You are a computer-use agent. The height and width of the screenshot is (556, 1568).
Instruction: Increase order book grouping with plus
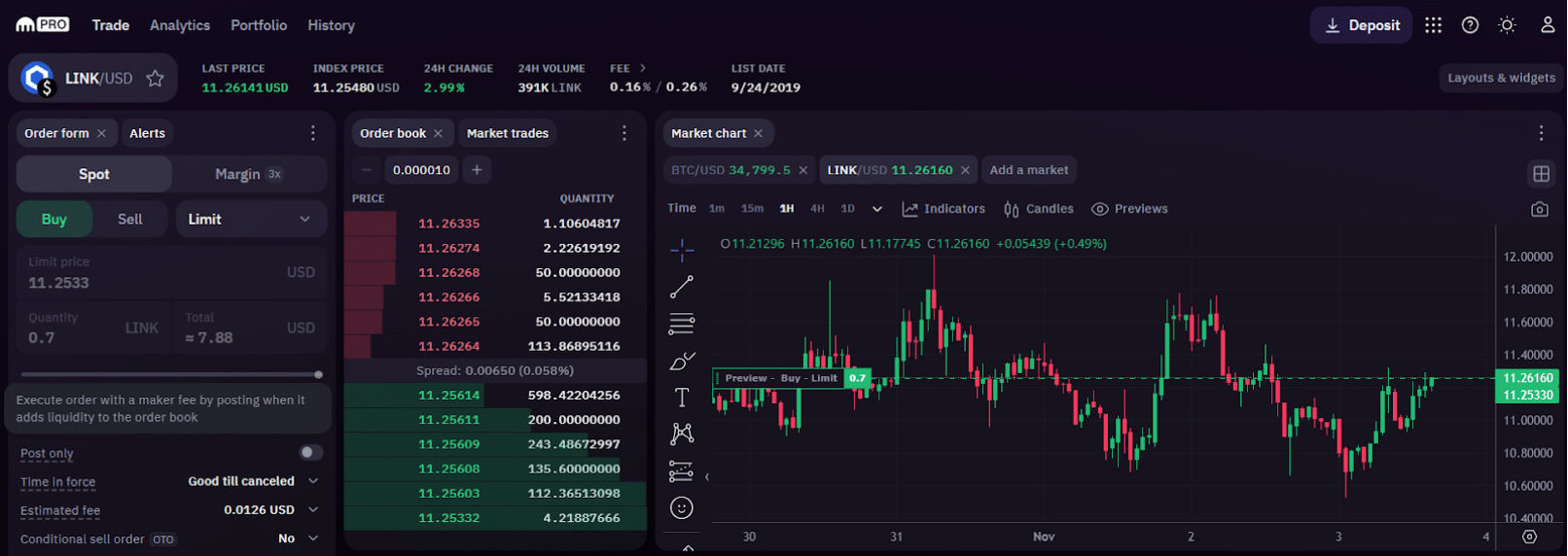477,170
